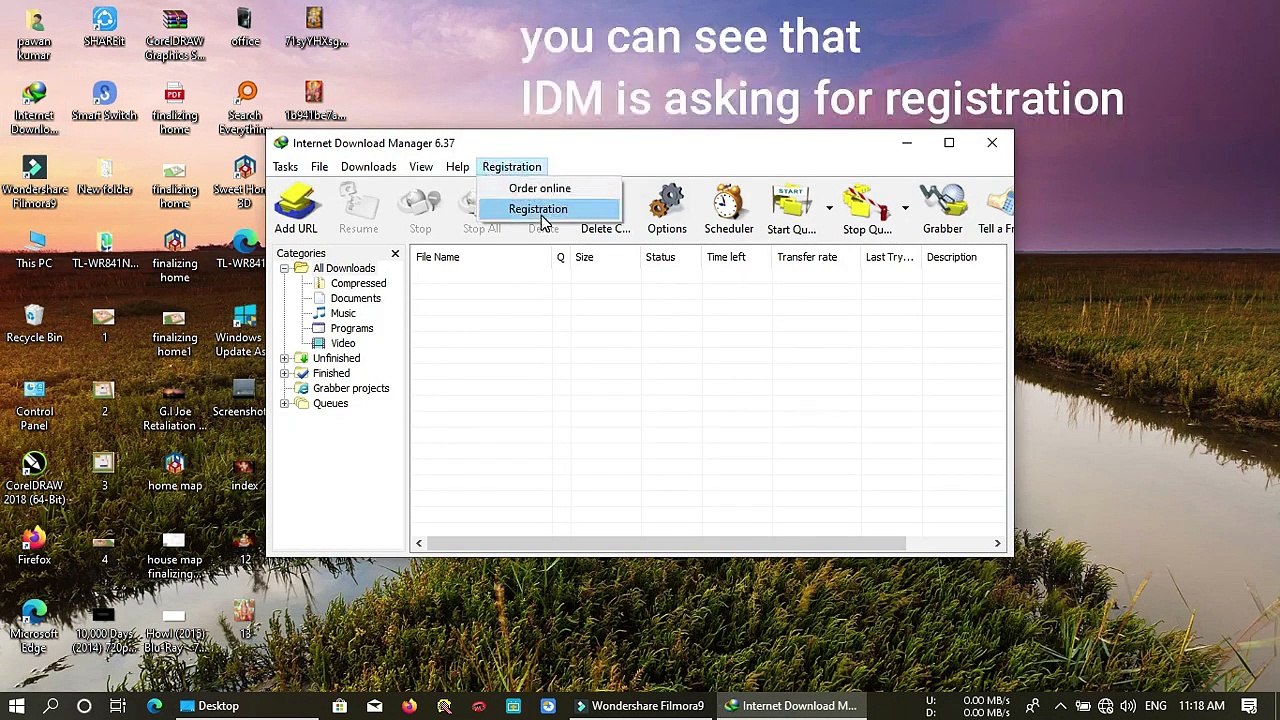
Task: Collapse the All Downloads tree node
Action: [x=285, y=268]
